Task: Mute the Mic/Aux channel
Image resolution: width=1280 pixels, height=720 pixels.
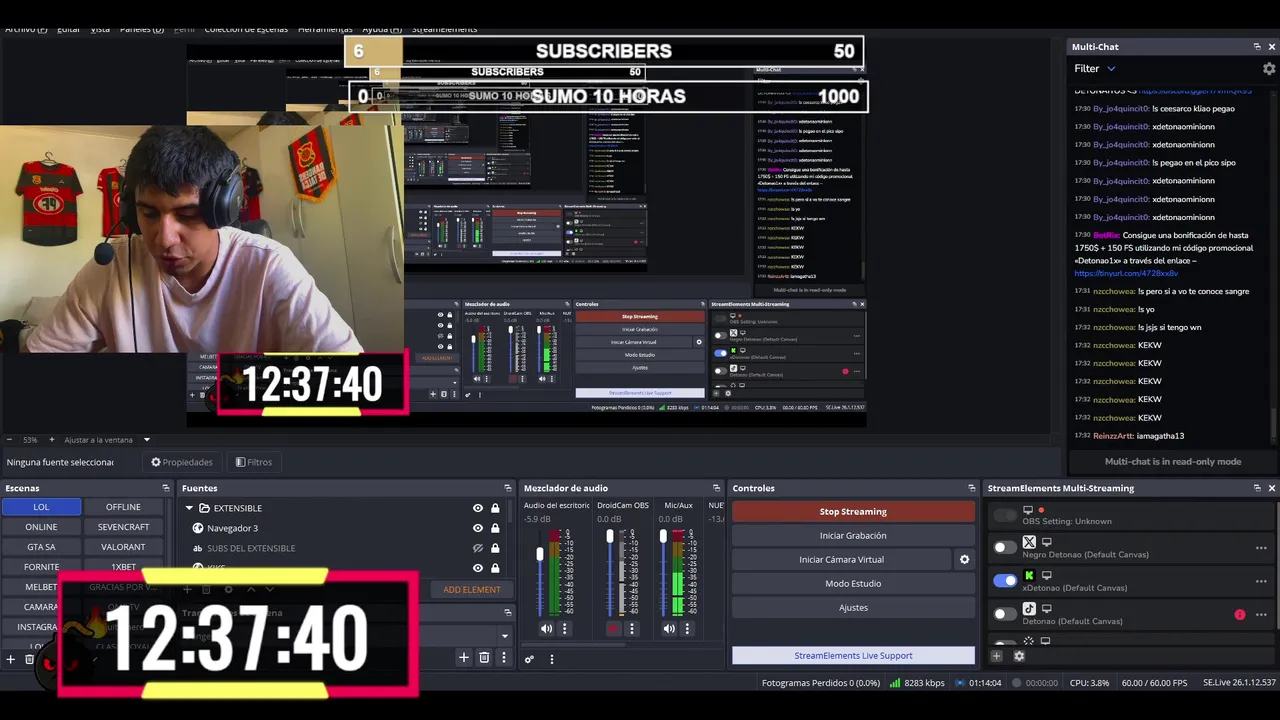Action: coord(669,629)
